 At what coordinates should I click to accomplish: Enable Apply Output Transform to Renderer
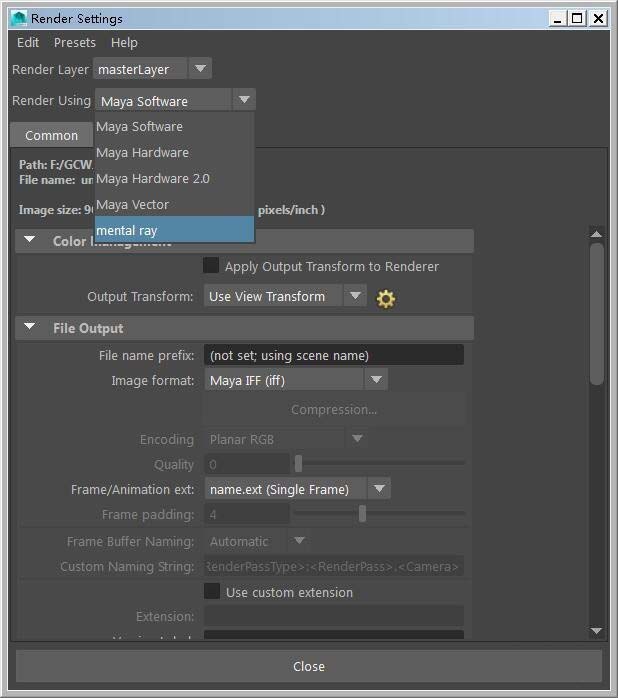tap(211, 265)
